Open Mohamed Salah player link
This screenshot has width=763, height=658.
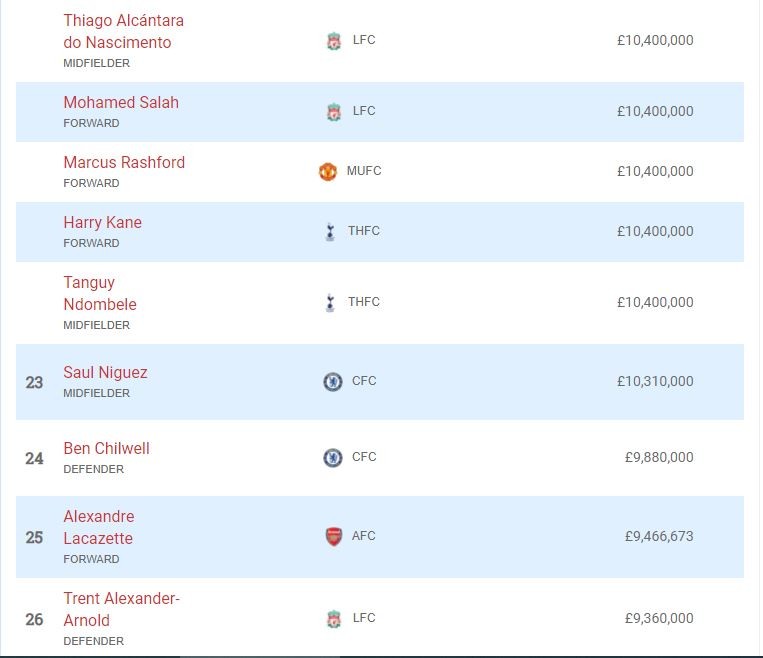(x=121, y=102)
